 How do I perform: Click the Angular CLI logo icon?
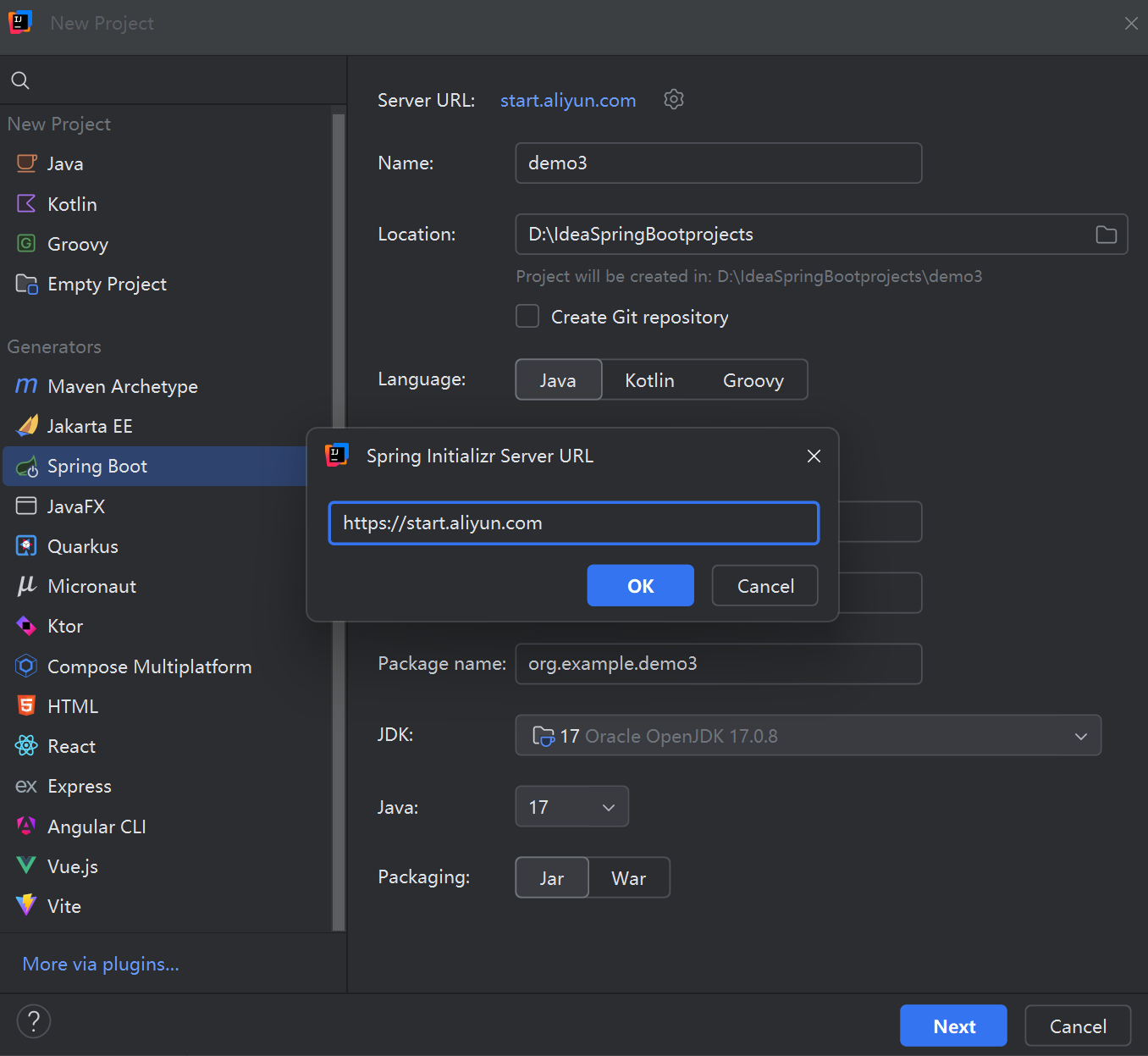click(x=27, y=826)
